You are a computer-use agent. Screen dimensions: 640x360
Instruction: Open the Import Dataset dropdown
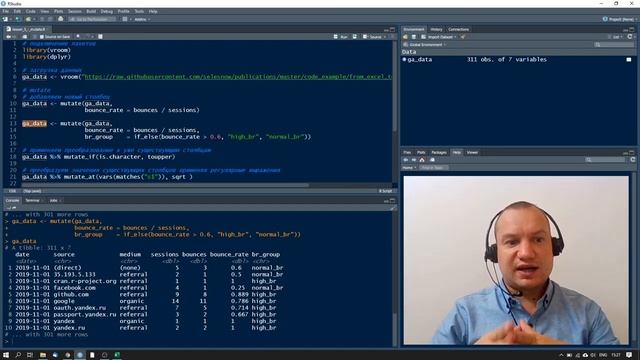[x=439, y=37]
